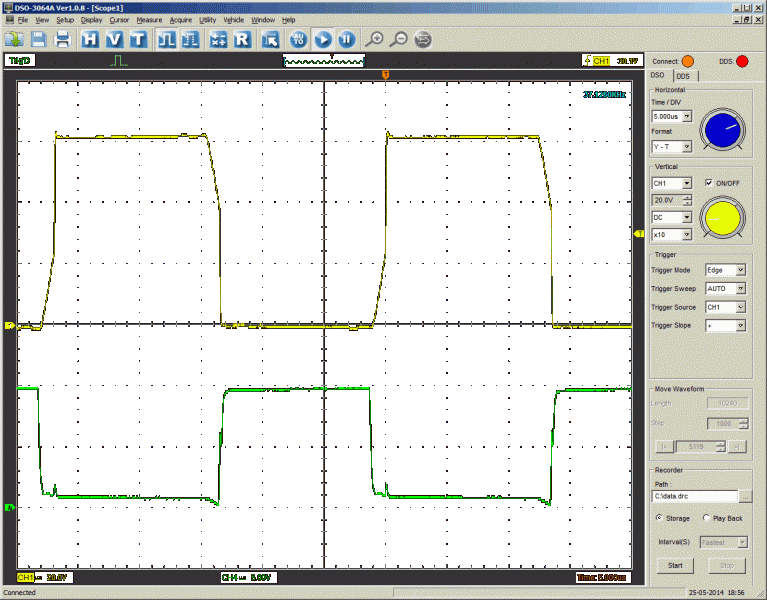
Task: Click the recorder Start button
Action: pyautogui.click(x=675, y=565)
